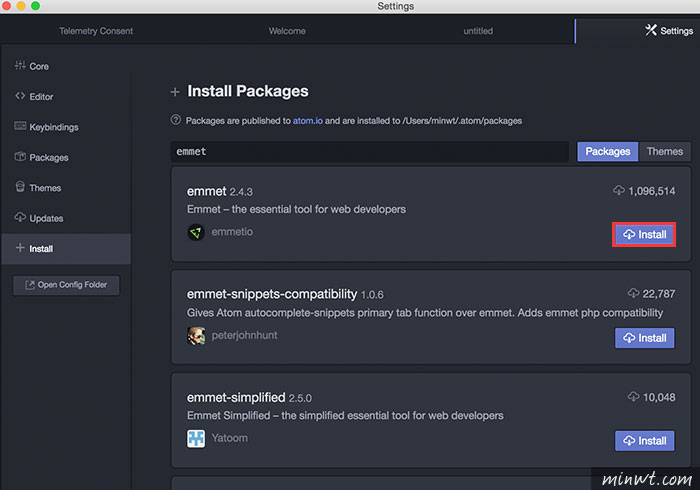700x490 pixels.
Task: Click the 10,048 download count
Action: tap(658, 397)
